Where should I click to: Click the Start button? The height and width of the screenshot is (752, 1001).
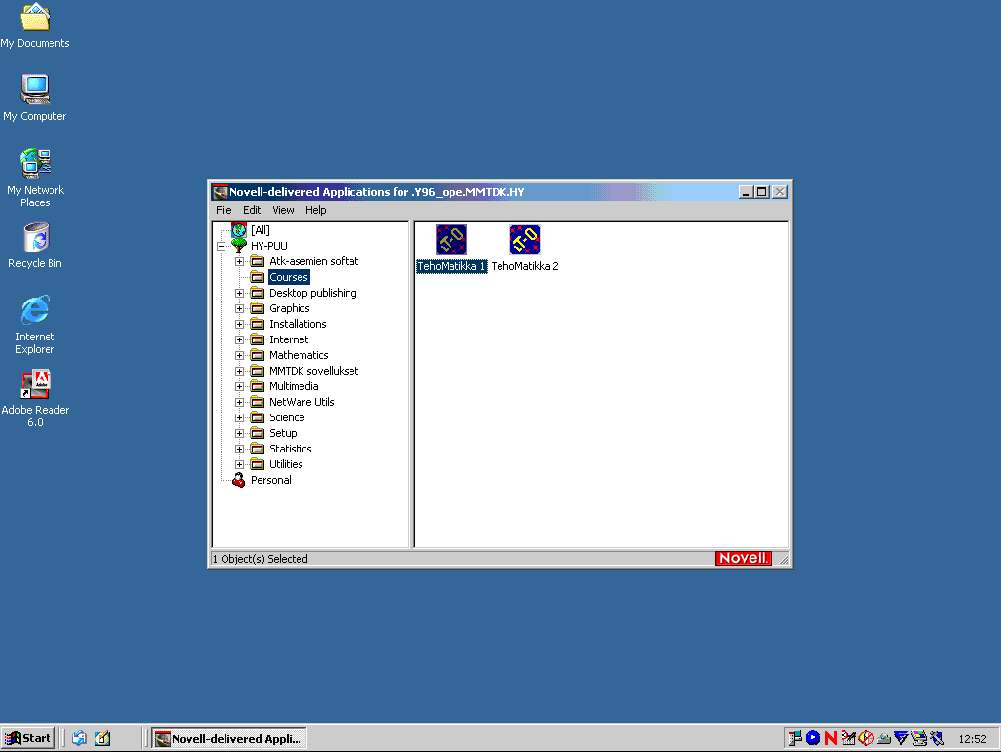(28, 739)
